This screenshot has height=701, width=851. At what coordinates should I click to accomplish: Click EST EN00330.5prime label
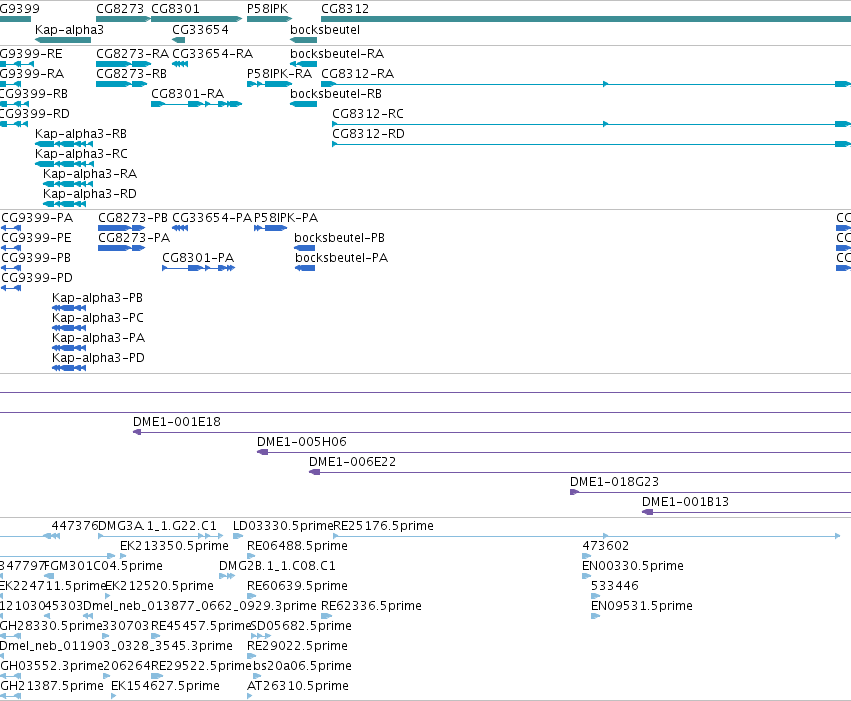[633, 566]
